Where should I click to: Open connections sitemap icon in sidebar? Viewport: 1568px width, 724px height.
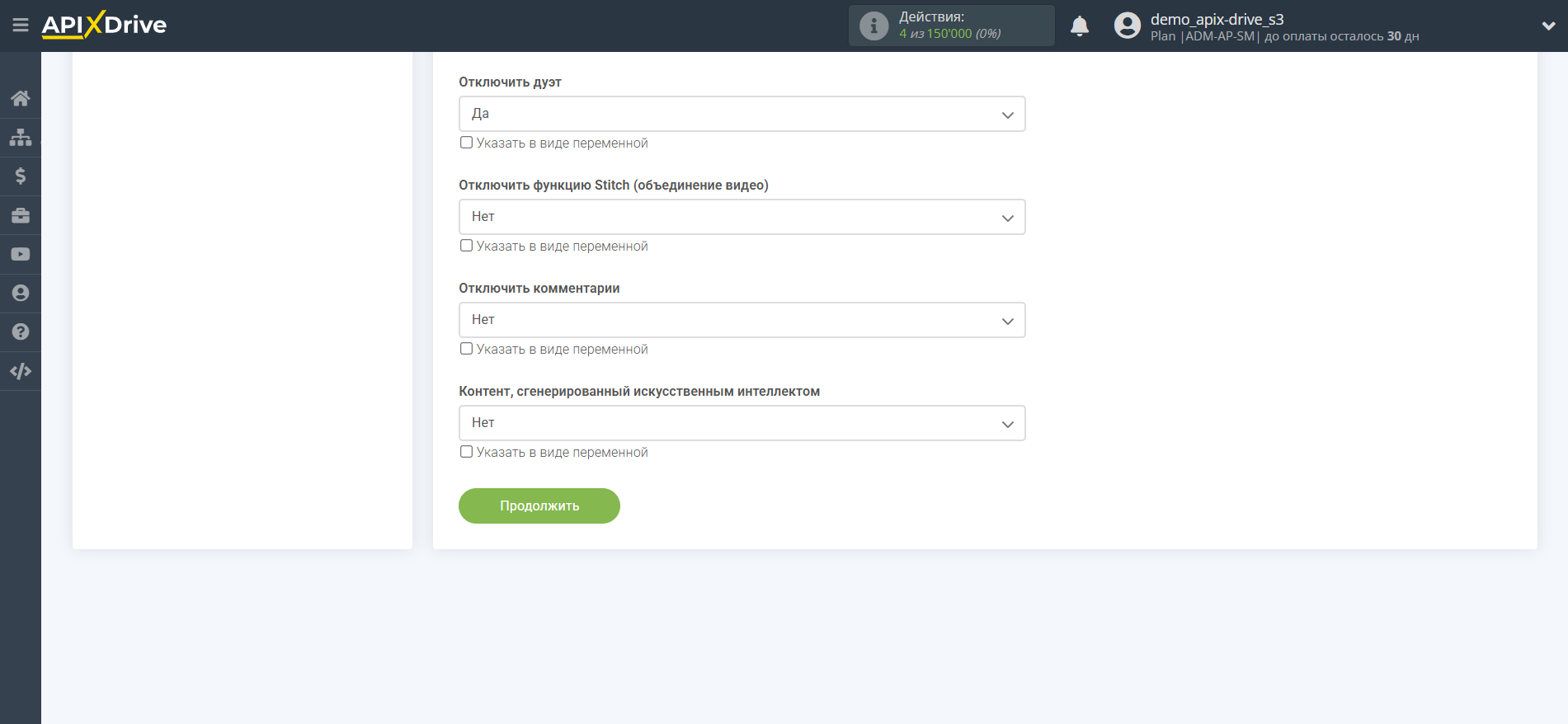21,137
